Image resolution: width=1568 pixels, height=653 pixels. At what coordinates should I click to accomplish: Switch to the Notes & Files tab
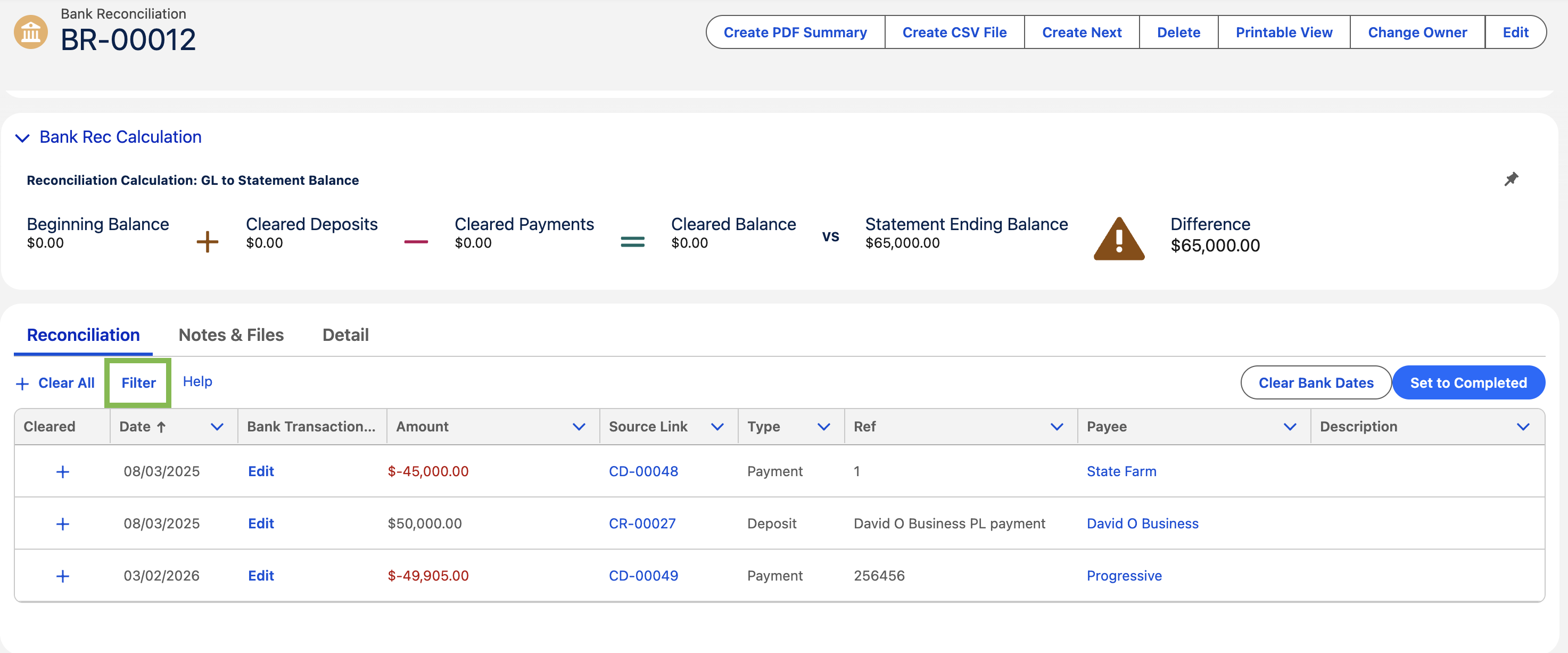[232, 335]
